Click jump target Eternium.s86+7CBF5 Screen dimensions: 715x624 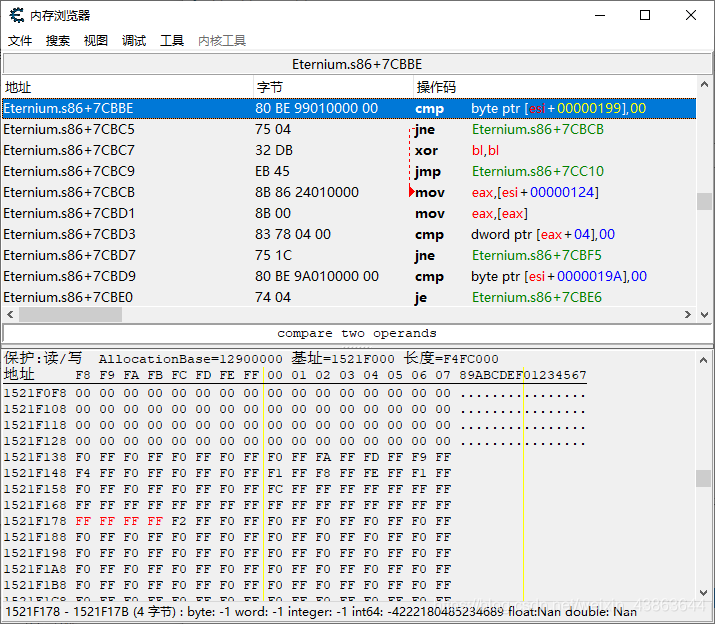tap(537, 255)
